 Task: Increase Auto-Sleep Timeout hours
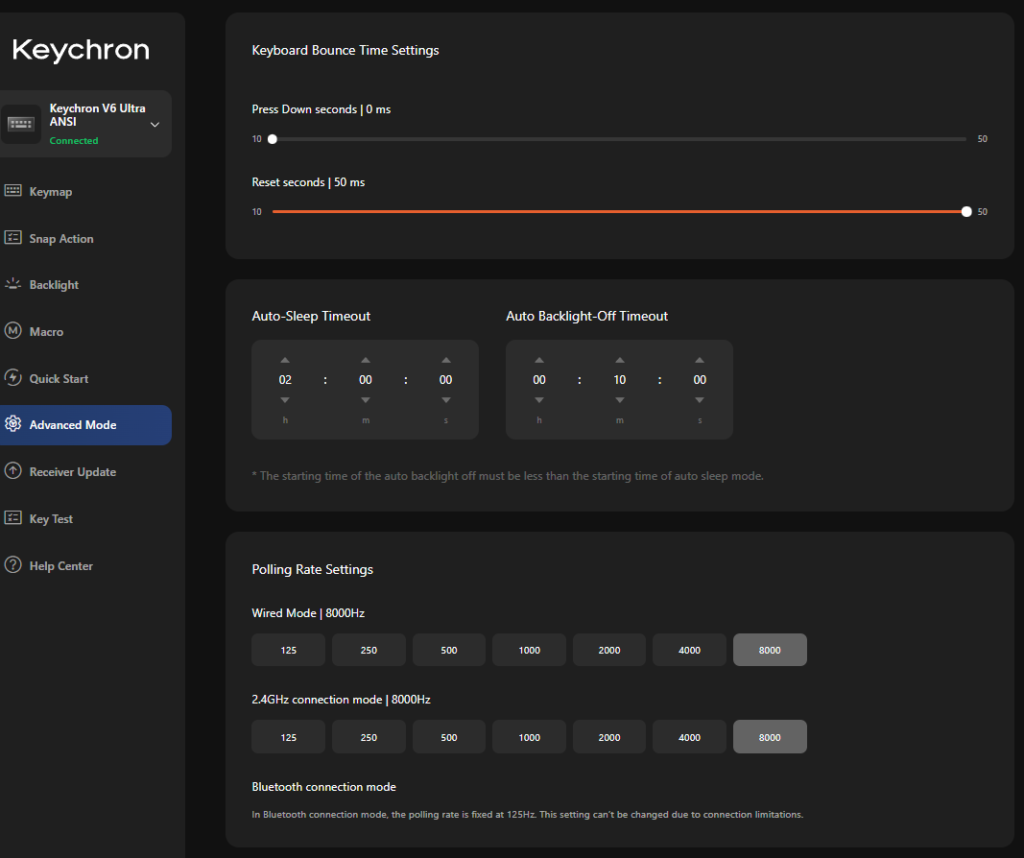pyautogui.click(x=285, y=360)
